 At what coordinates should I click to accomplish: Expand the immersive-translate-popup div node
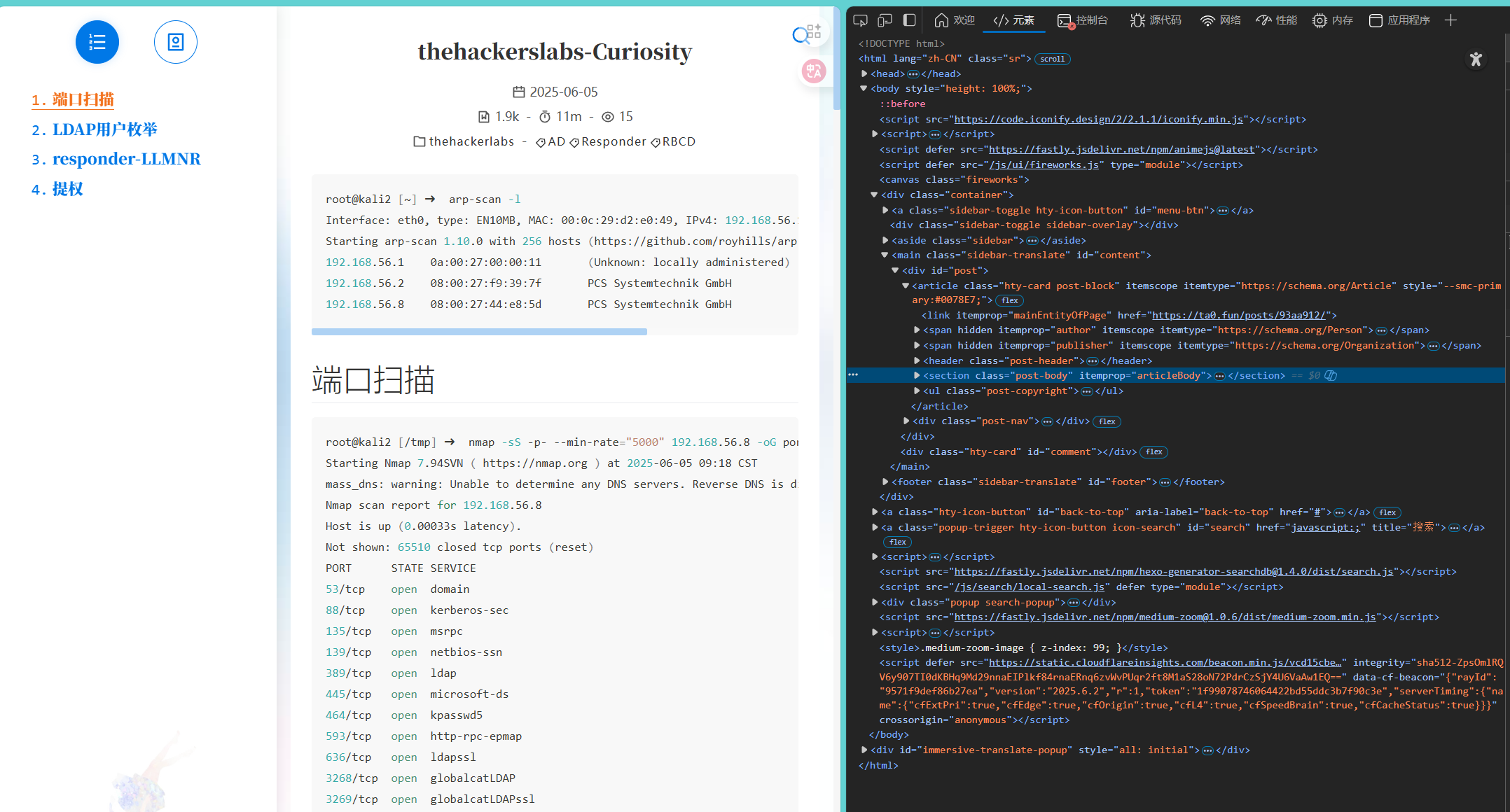click(864, 750)
